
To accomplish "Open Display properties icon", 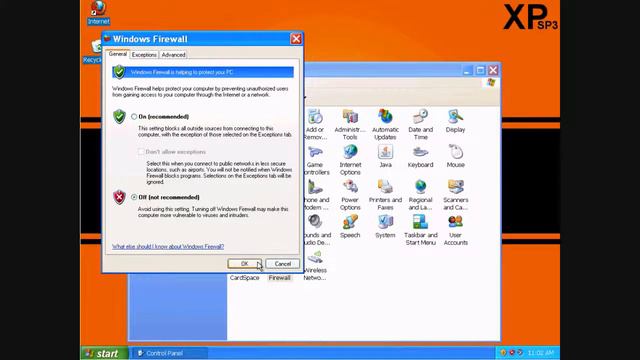I will point(456,117).
